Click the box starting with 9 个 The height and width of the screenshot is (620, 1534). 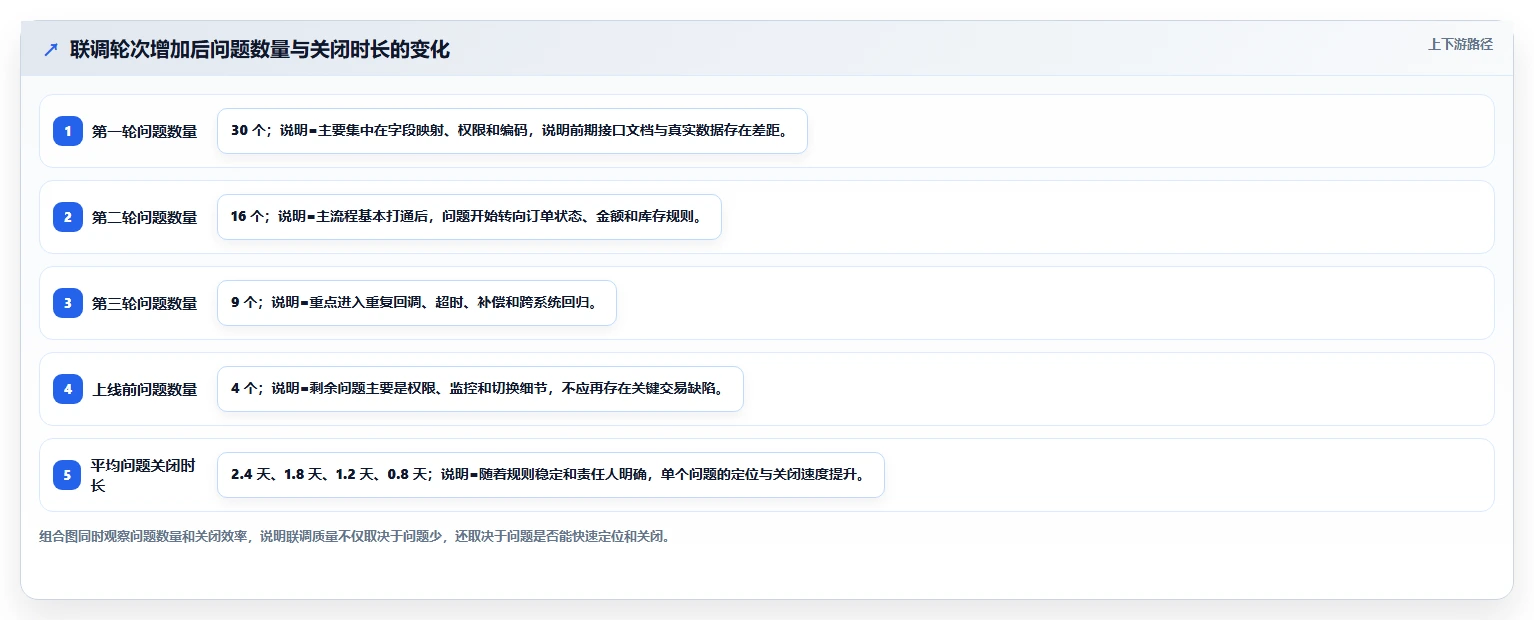(x=417, y=303)
